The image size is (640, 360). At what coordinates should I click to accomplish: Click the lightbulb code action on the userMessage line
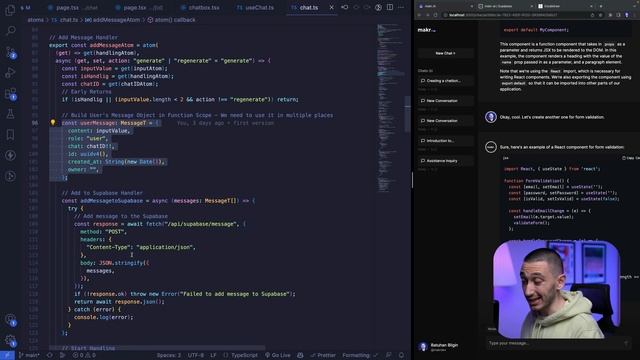coord(53,122)
